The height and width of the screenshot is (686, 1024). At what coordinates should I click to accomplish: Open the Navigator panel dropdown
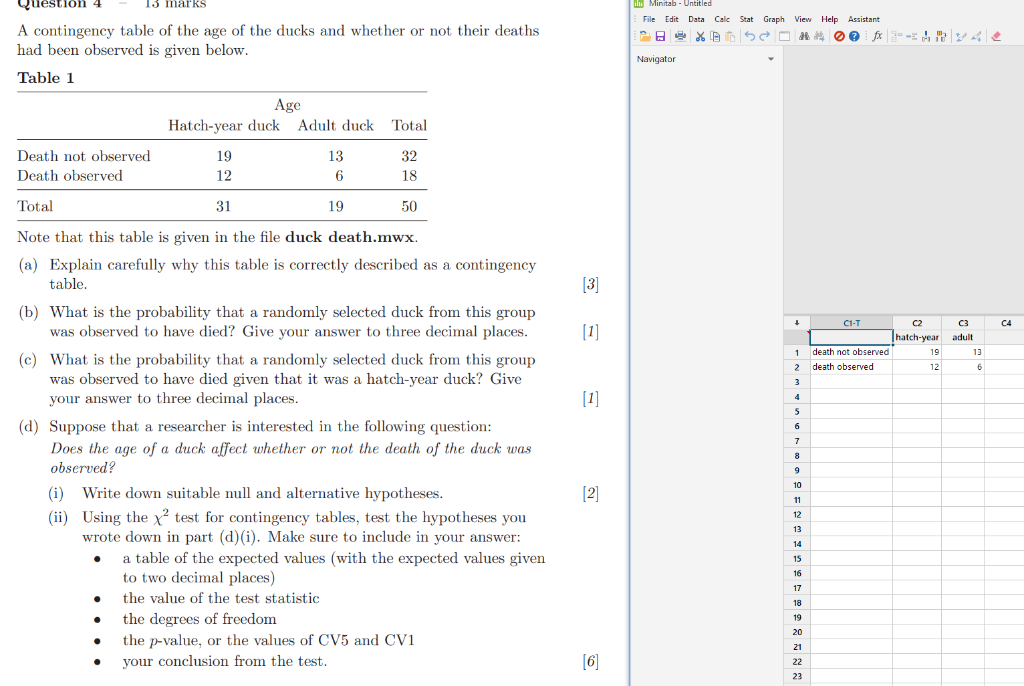coord(770,58)
